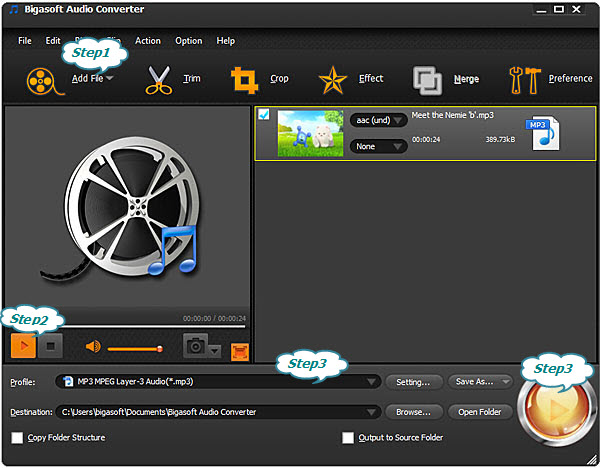Open the Preference tools icon

click(525, 80)
